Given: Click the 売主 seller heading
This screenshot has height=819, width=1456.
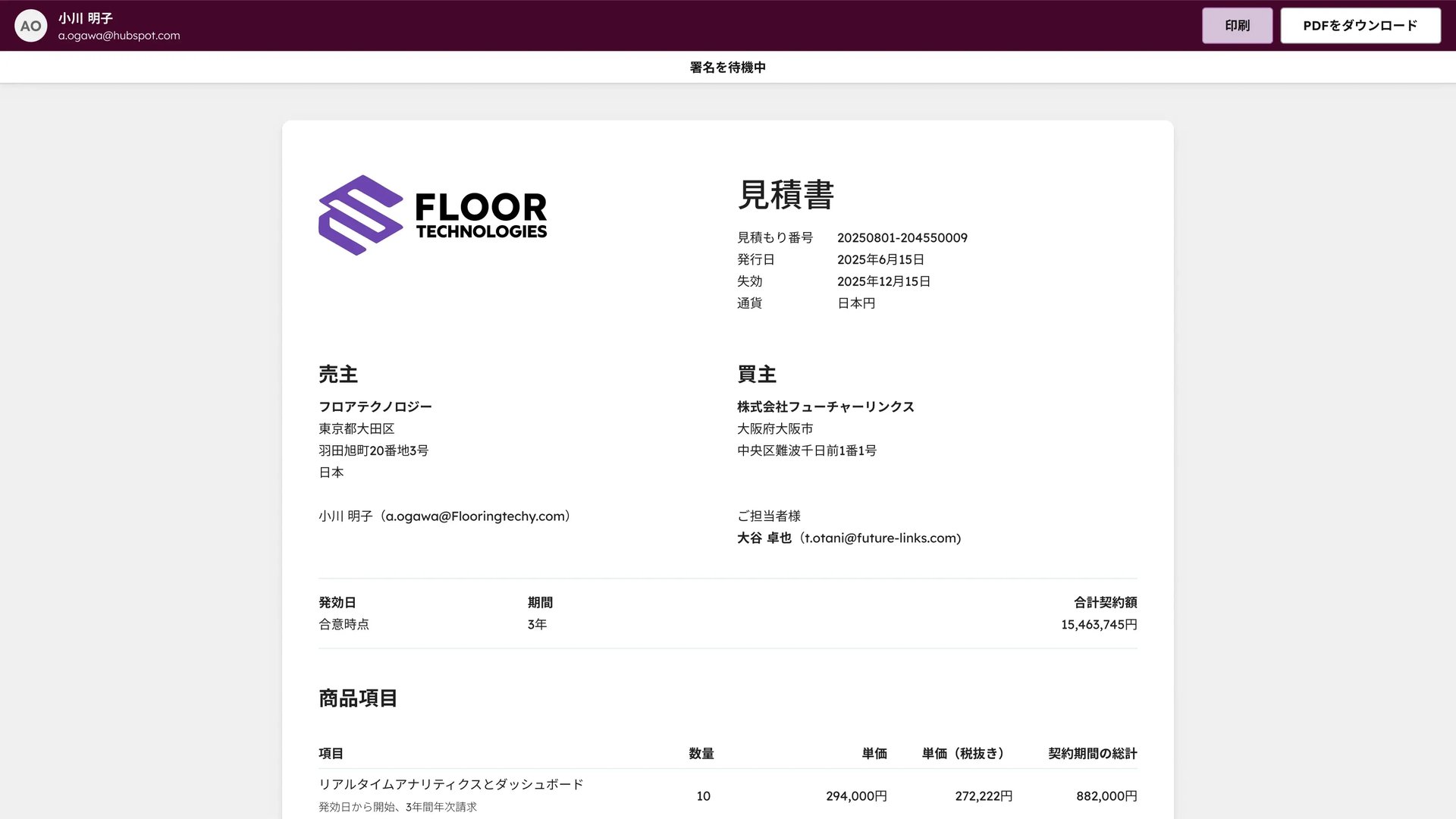Looking at the screenshot, I should [338, 374].
